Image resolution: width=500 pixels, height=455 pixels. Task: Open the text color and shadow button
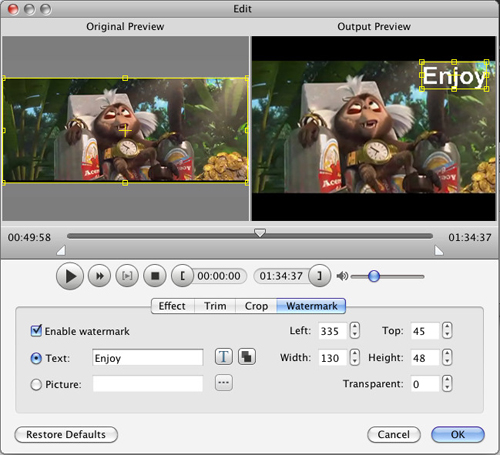pos(247,357)
